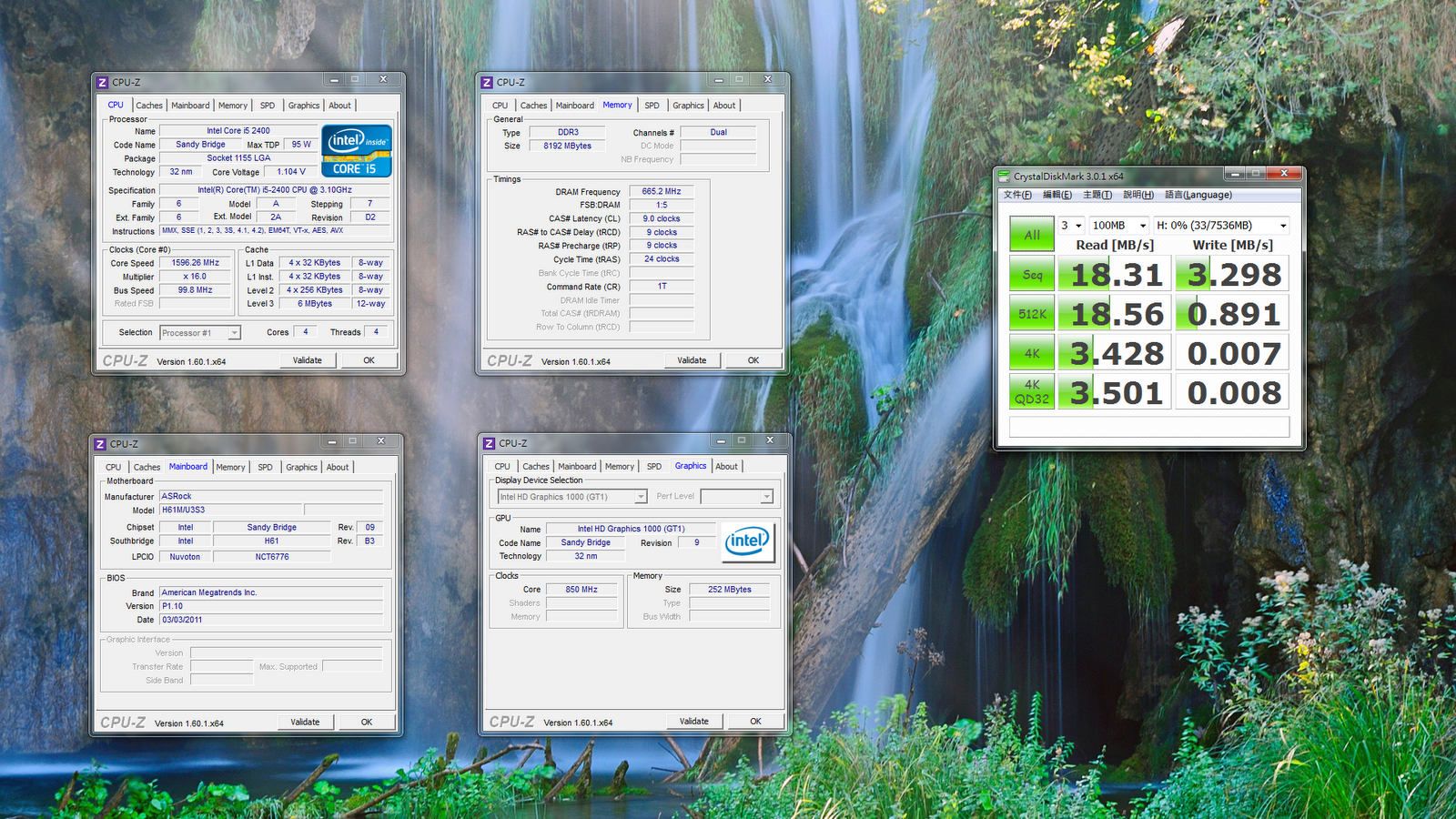
Task: Click the Intel logo in the Graphics tab window
Action: (x=748, y=541)
